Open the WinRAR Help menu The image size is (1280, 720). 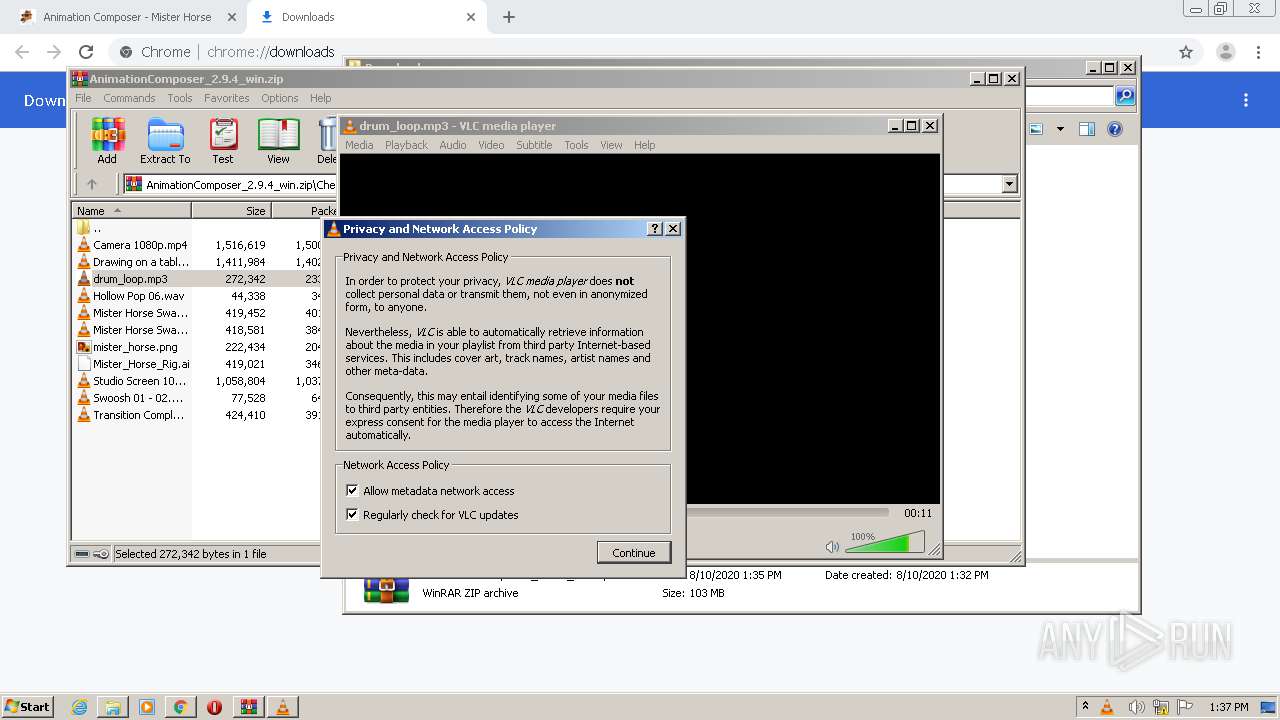[x=320, y=98]
